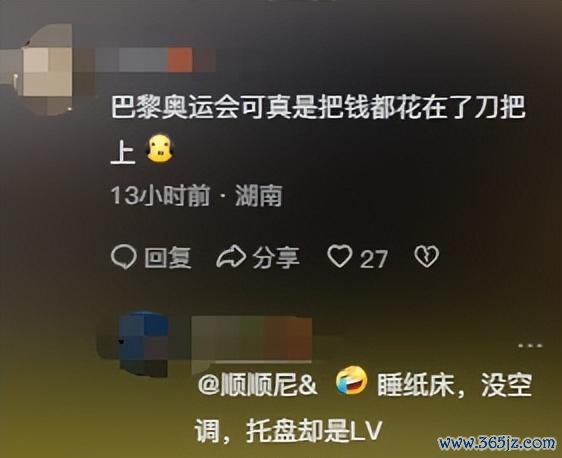Click the laughing crying emoji
562x458 pixels.
click(x=352, y=381)
